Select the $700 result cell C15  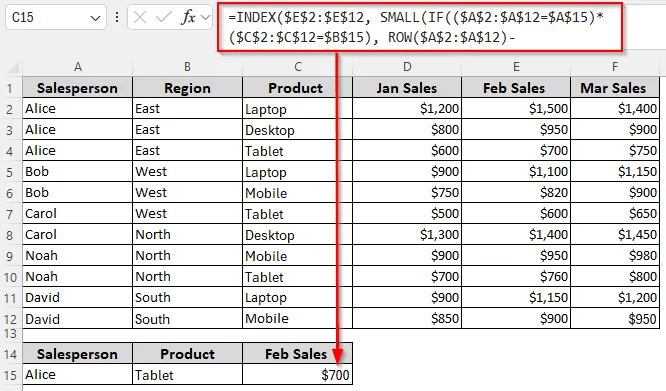pos(297,374)
